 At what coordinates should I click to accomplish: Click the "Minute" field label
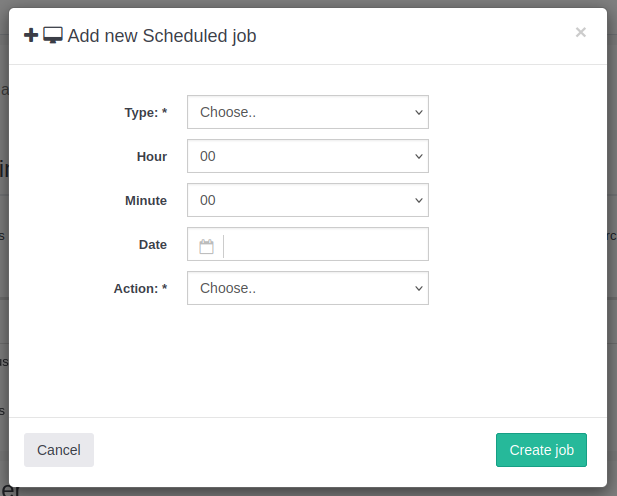point(146,201)
